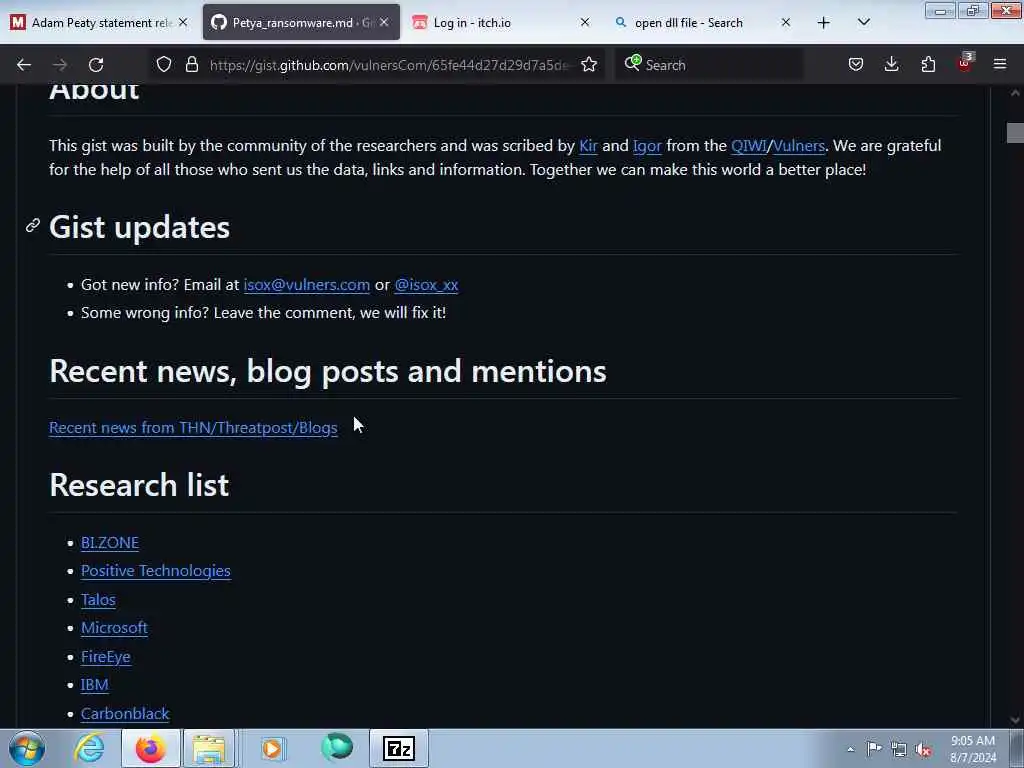Open the Igor author link
Screen dimensions: 1024x768
[647, 146]
